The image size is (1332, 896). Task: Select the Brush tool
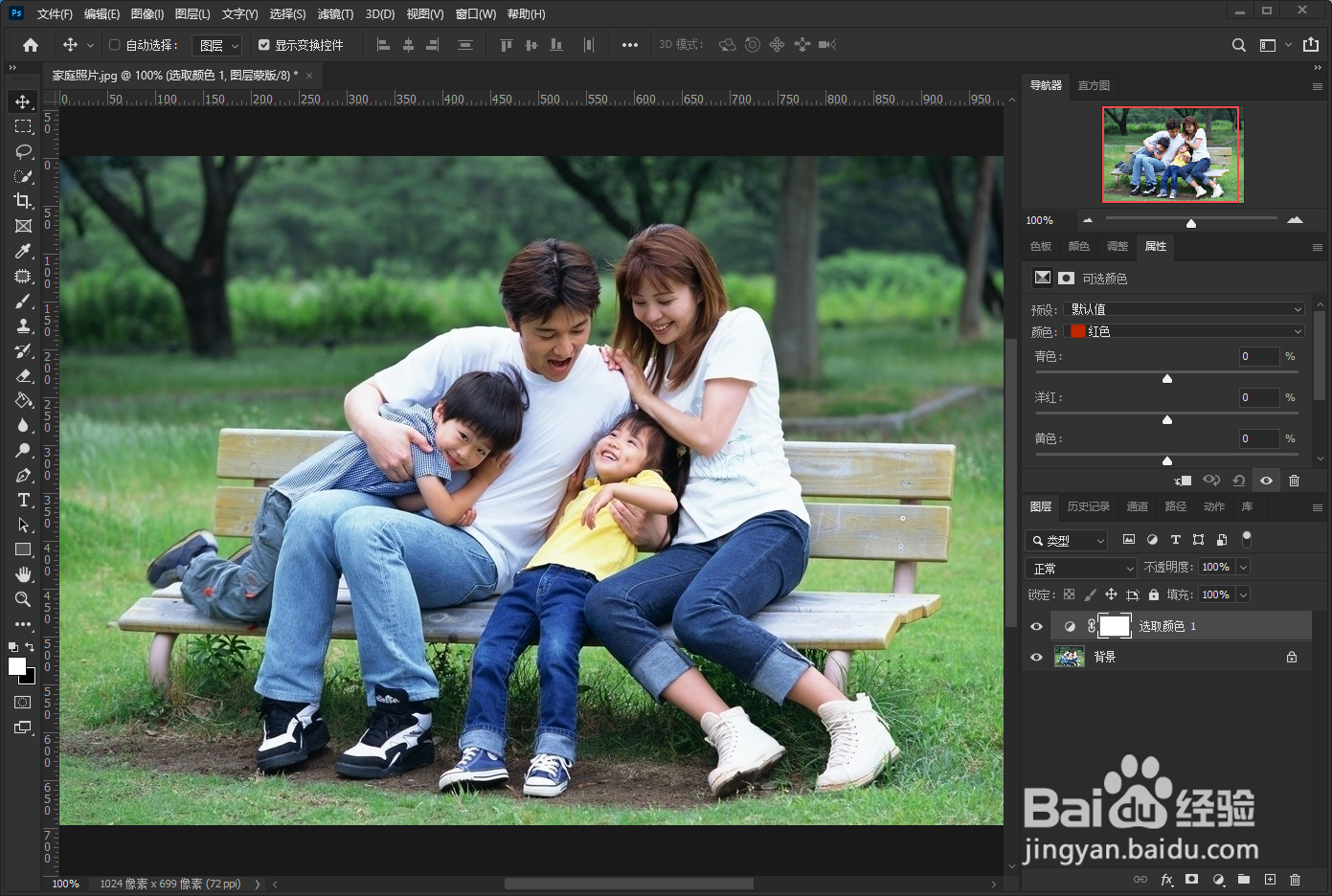(23, 301)
